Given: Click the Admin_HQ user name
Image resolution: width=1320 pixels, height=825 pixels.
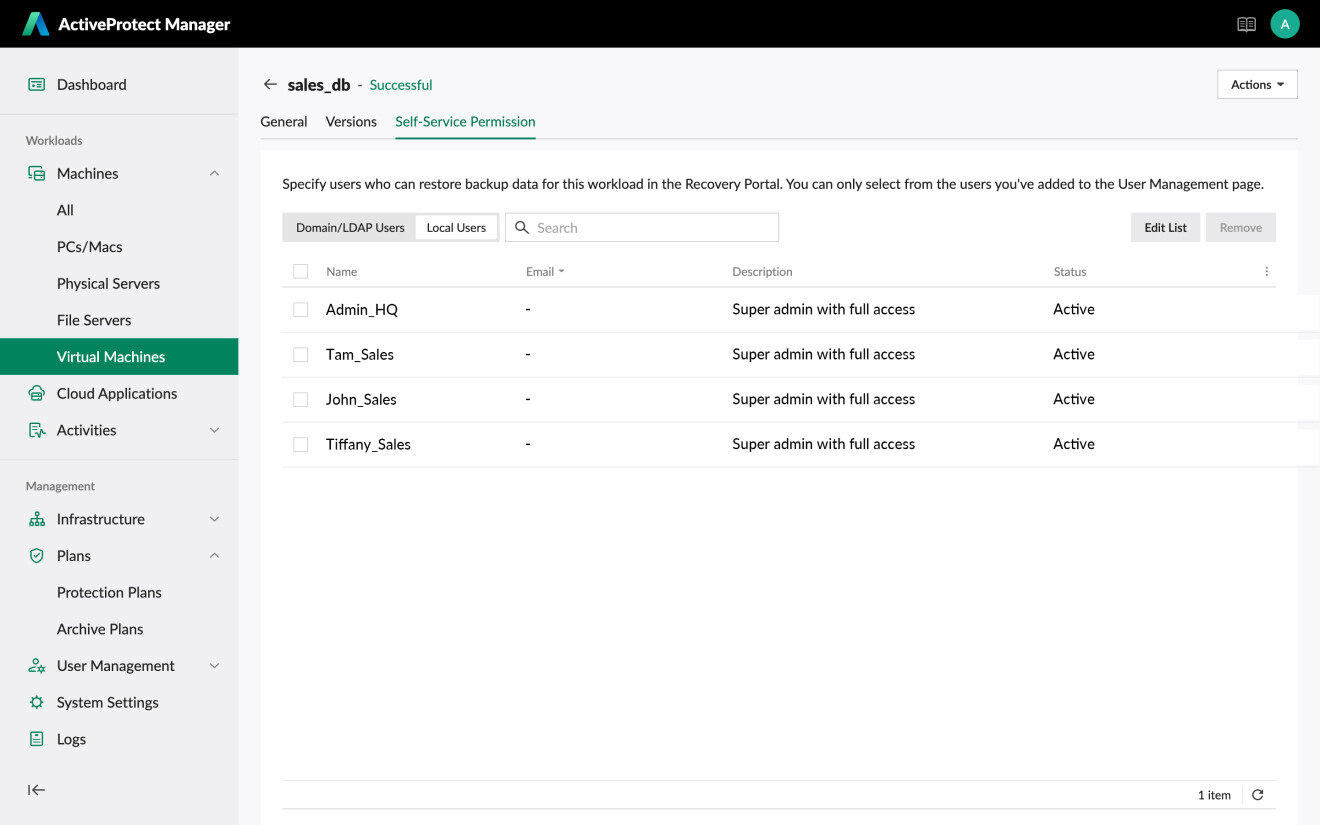Looking at the screenshot, I should [362, 310].
